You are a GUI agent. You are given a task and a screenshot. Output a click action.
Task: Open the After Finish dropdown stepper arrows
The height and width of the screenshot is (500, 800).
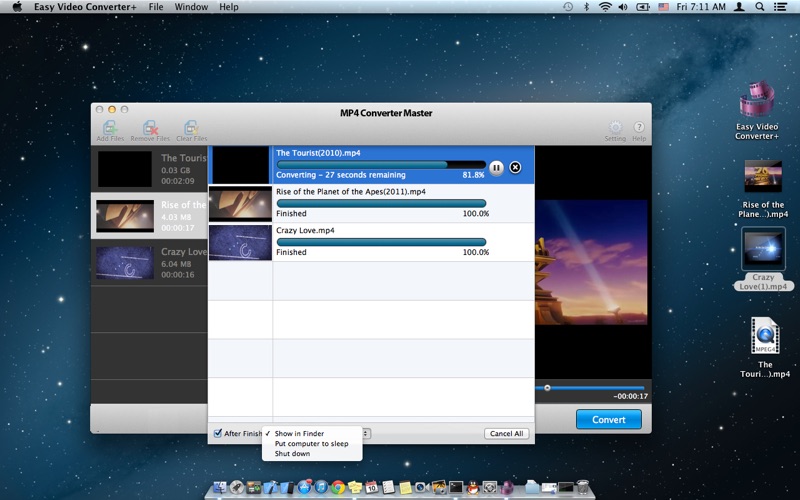point(366,433)
